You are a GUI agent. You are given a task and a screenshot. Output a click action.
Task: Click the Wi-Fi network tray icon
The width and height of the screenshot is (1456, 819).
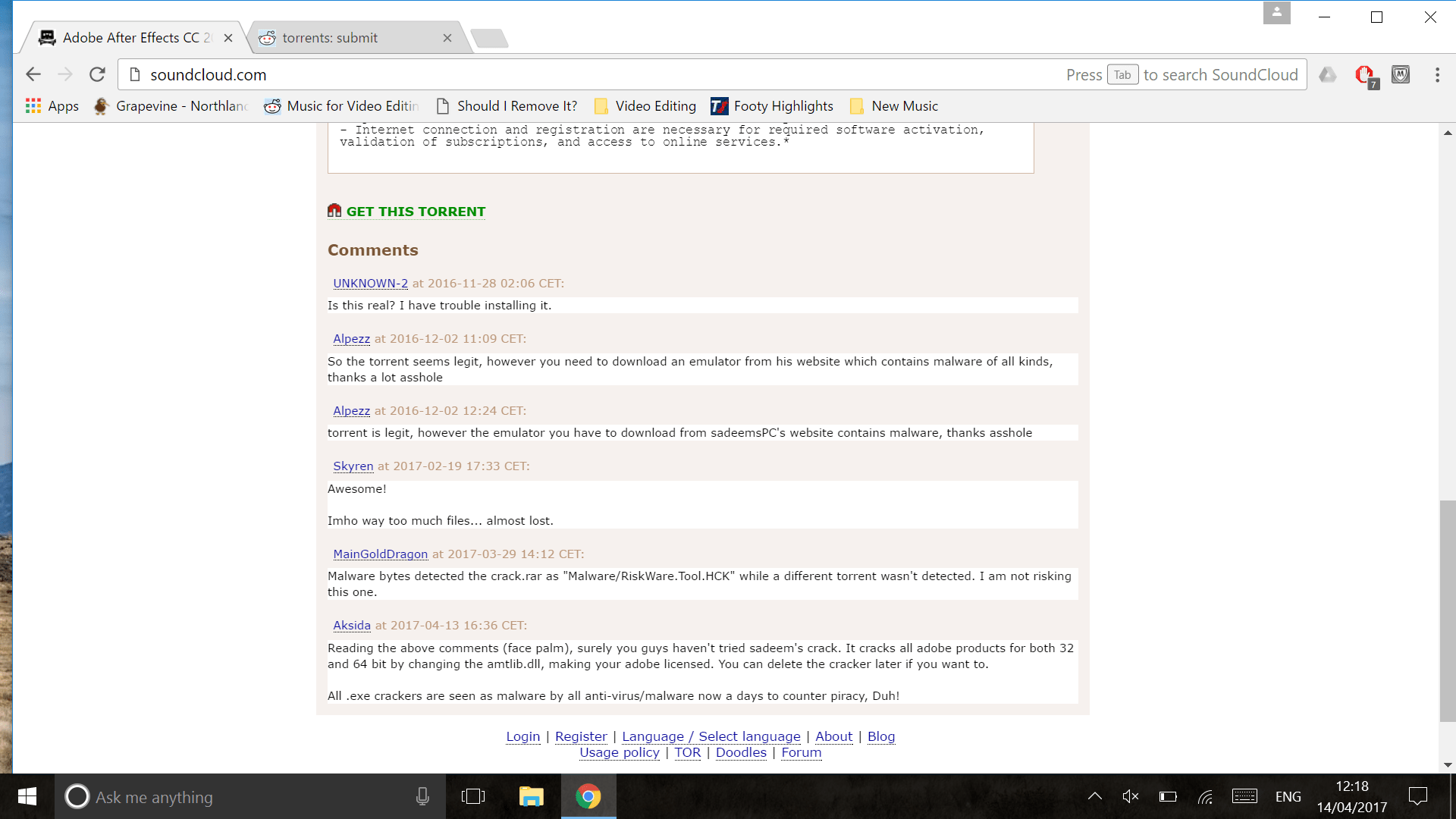click(1205, 796)
